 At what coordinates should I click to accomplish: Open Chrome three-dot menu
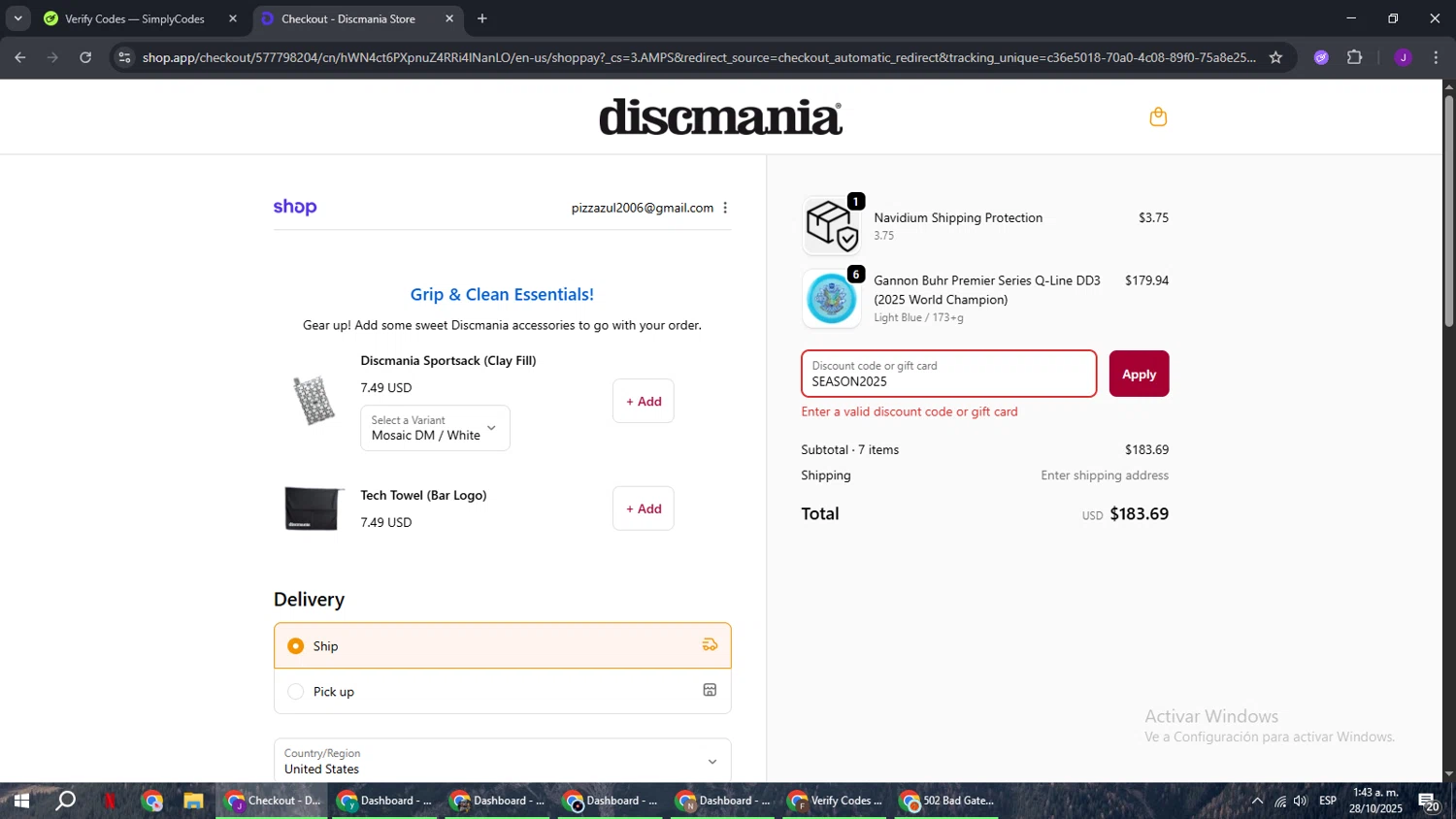[x=1436, y=57]
